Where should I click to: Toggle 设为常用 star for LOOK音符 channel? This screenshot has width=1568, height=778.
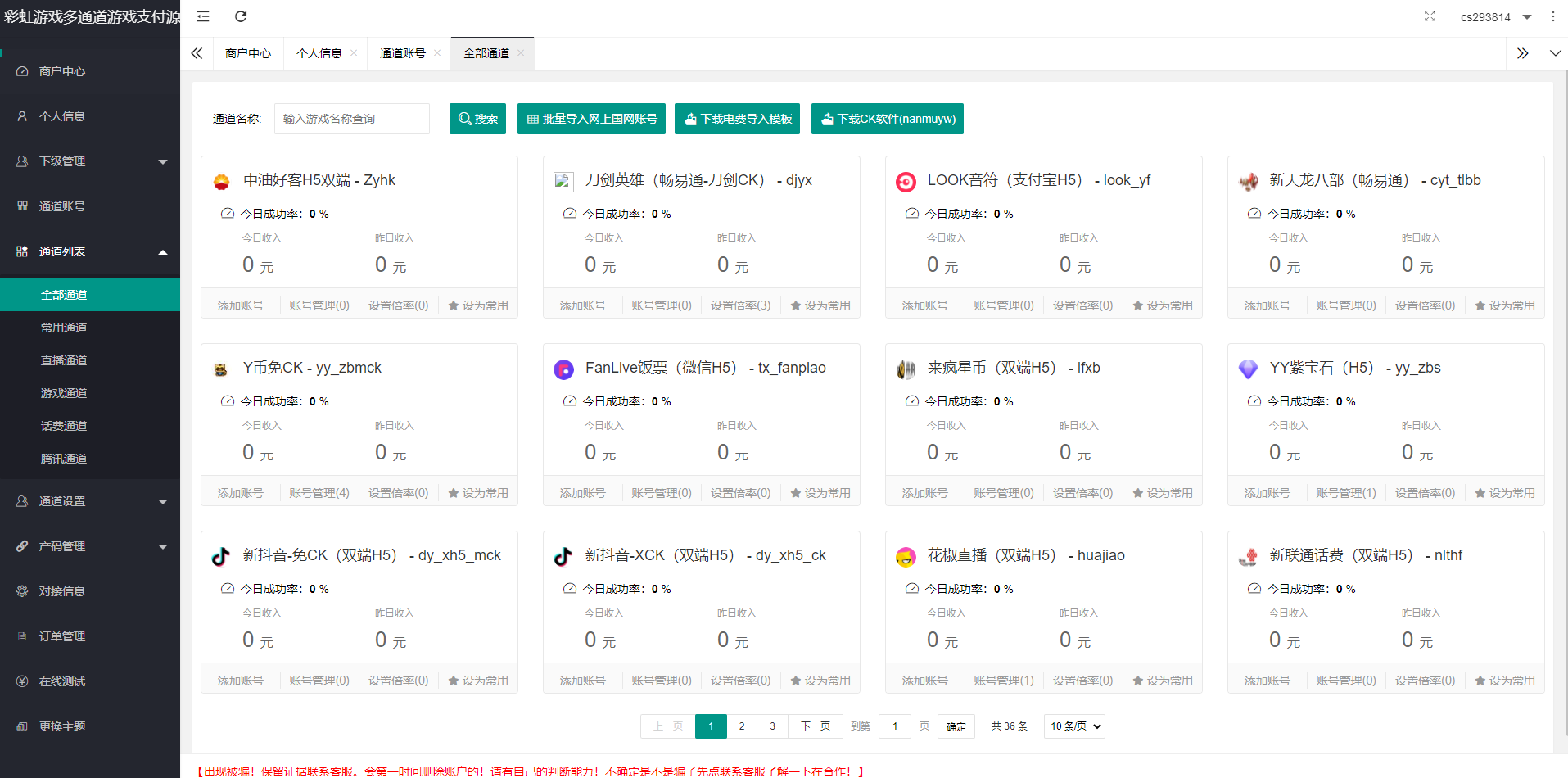point(1163,305)
